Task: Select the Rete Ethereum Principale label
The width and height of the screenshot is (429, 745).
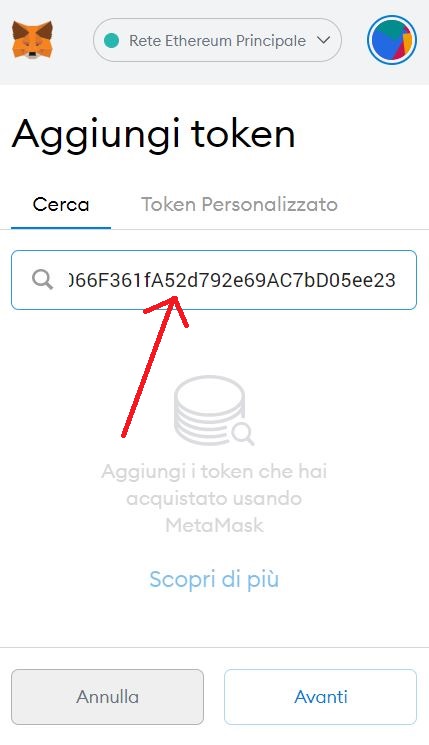Action: click(x=217, y=41)
